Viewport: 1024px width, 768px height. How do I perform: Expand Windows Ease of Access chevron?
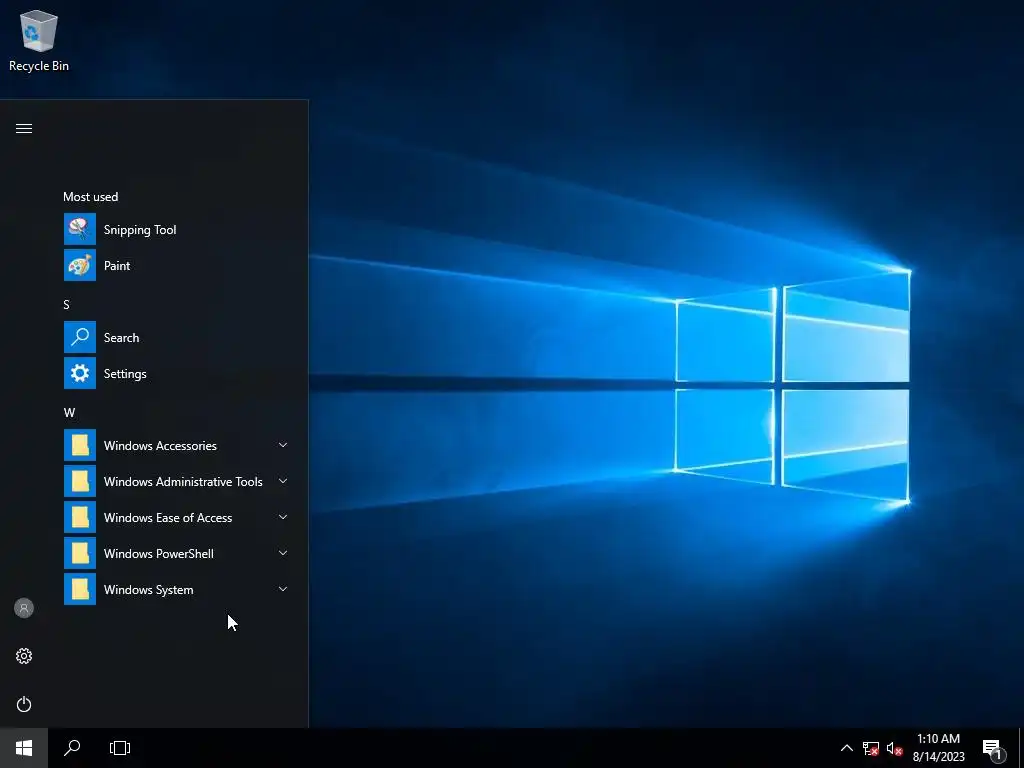click(283, 517)
